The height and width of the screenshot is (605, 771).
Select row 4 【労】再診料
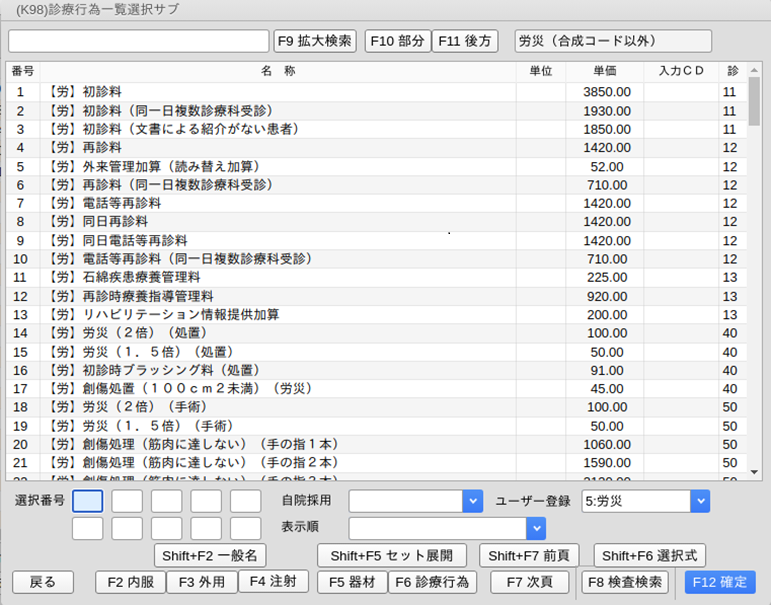click(x=280, y=148)
